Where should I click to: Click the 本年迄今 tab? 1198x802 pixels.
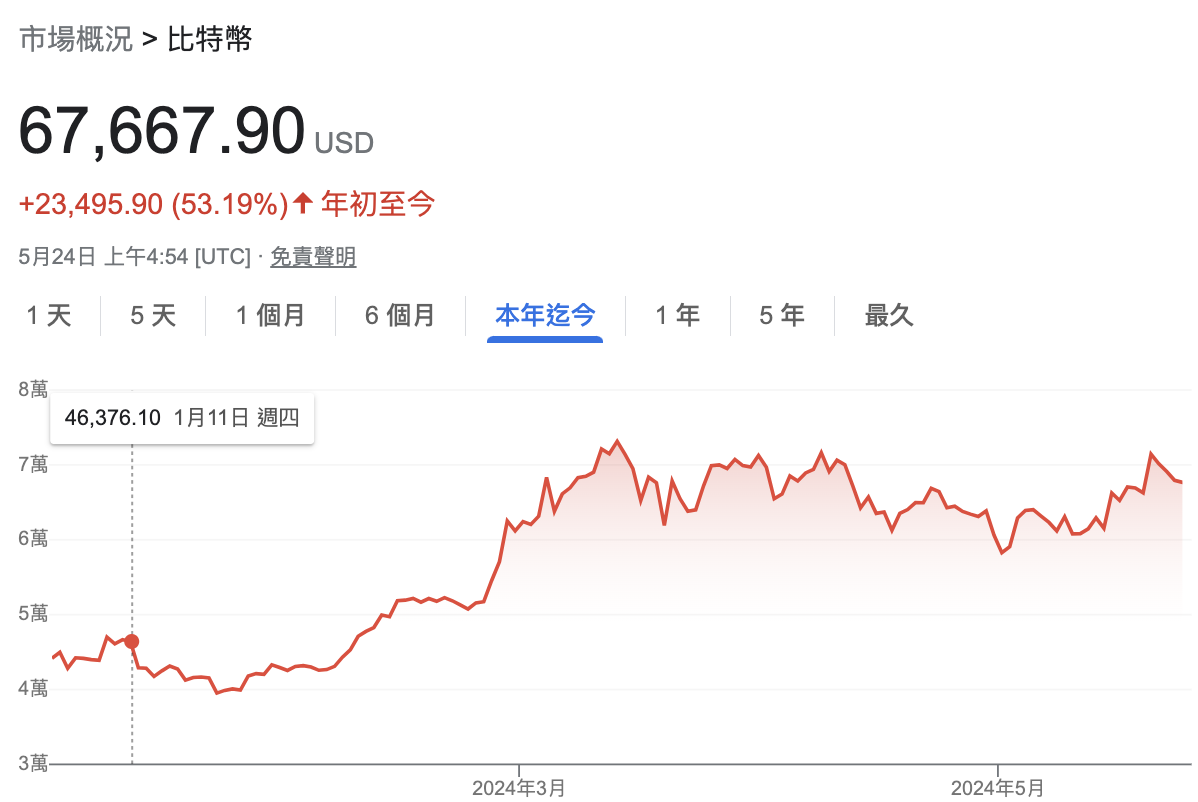[545, 315]
